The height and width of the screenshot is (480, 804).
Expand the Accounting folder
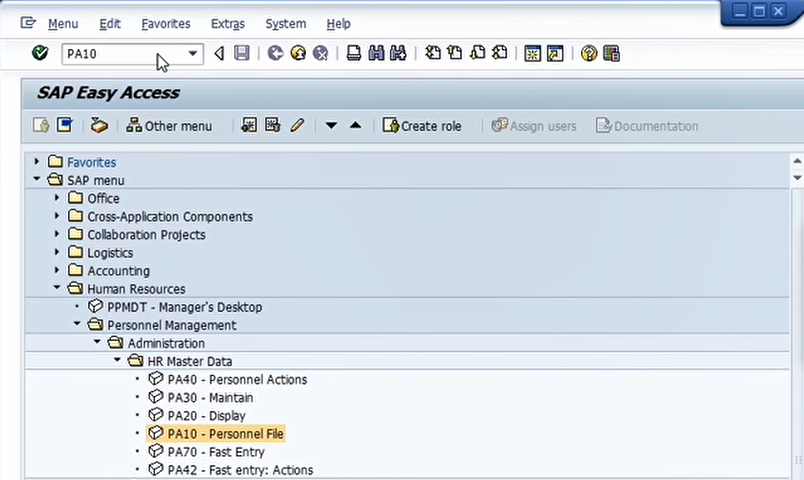pos(56,270)
